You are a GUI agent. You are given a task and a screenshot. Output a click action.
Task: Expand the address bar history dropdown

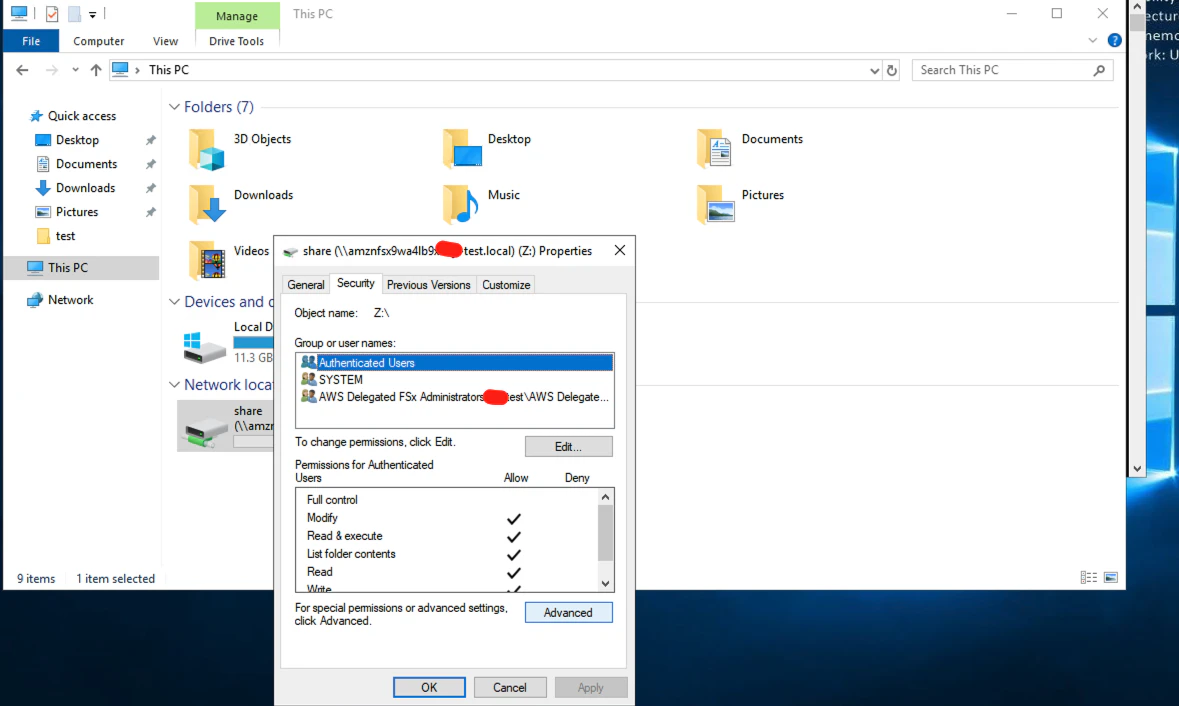pos(874,71)
